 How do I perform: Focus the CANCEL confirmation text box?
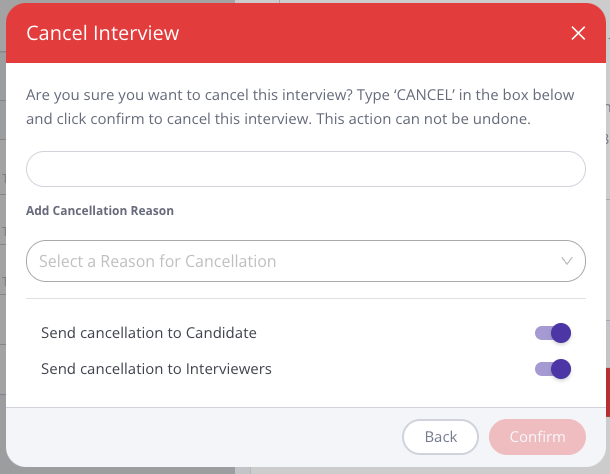pos(305,169)
